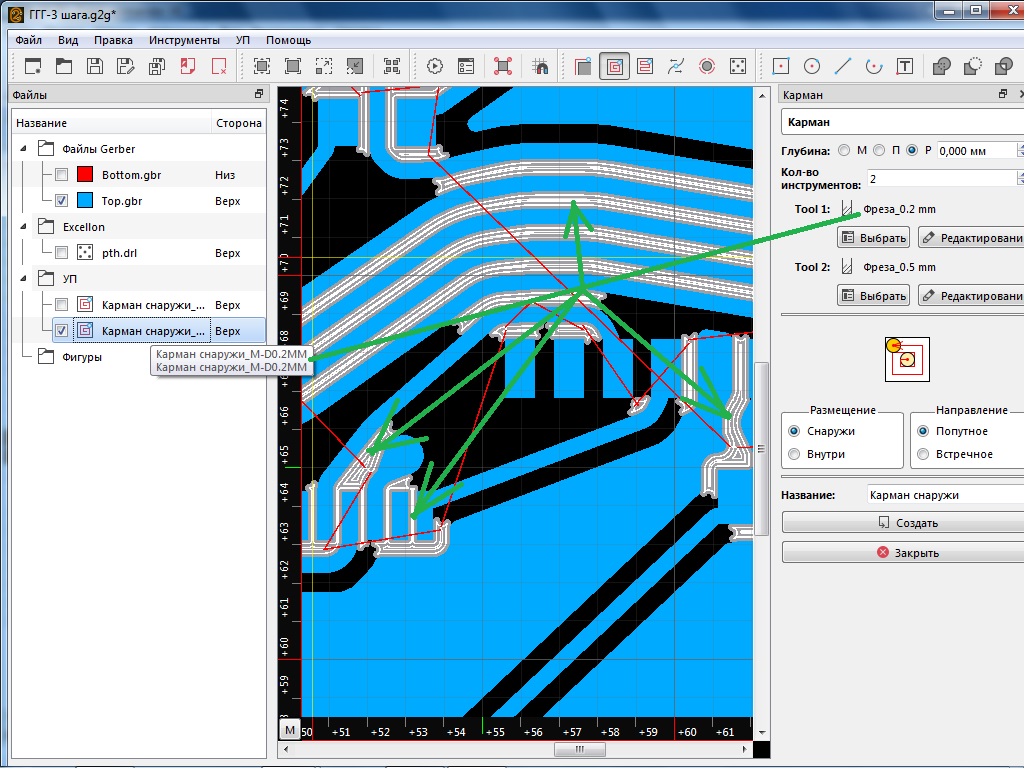Screen dimensions: 1032x774
Task: Select the Voronoi toolpath tool
Action: 676,66
